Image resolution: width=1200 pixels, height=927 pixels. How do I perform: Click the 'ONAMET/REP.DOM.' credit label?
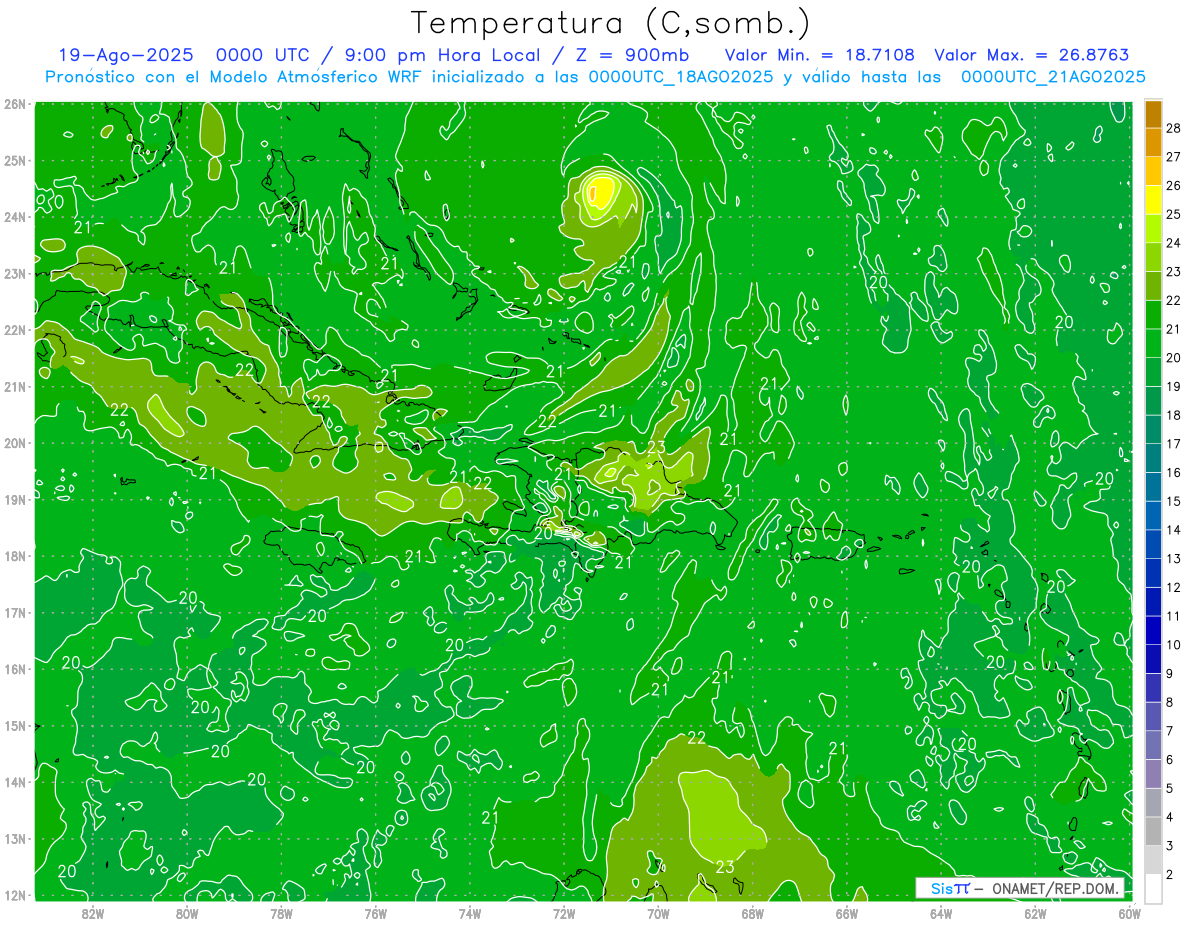coord(1053,888)
